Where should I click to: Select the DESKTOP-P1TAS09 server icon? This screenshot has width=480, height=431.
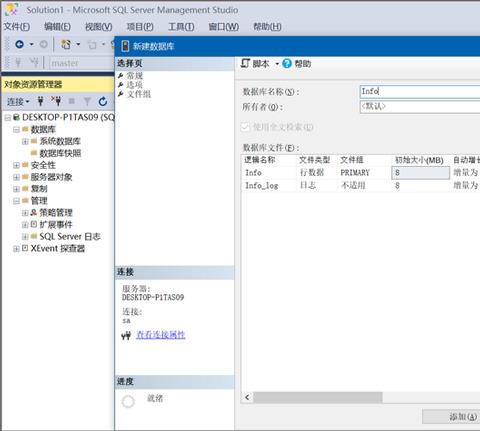coord(16,117)
